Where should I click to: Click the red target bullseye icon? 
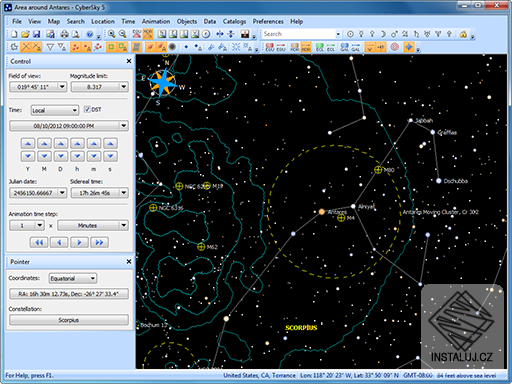pyautogui.click(x=395, y=47)
